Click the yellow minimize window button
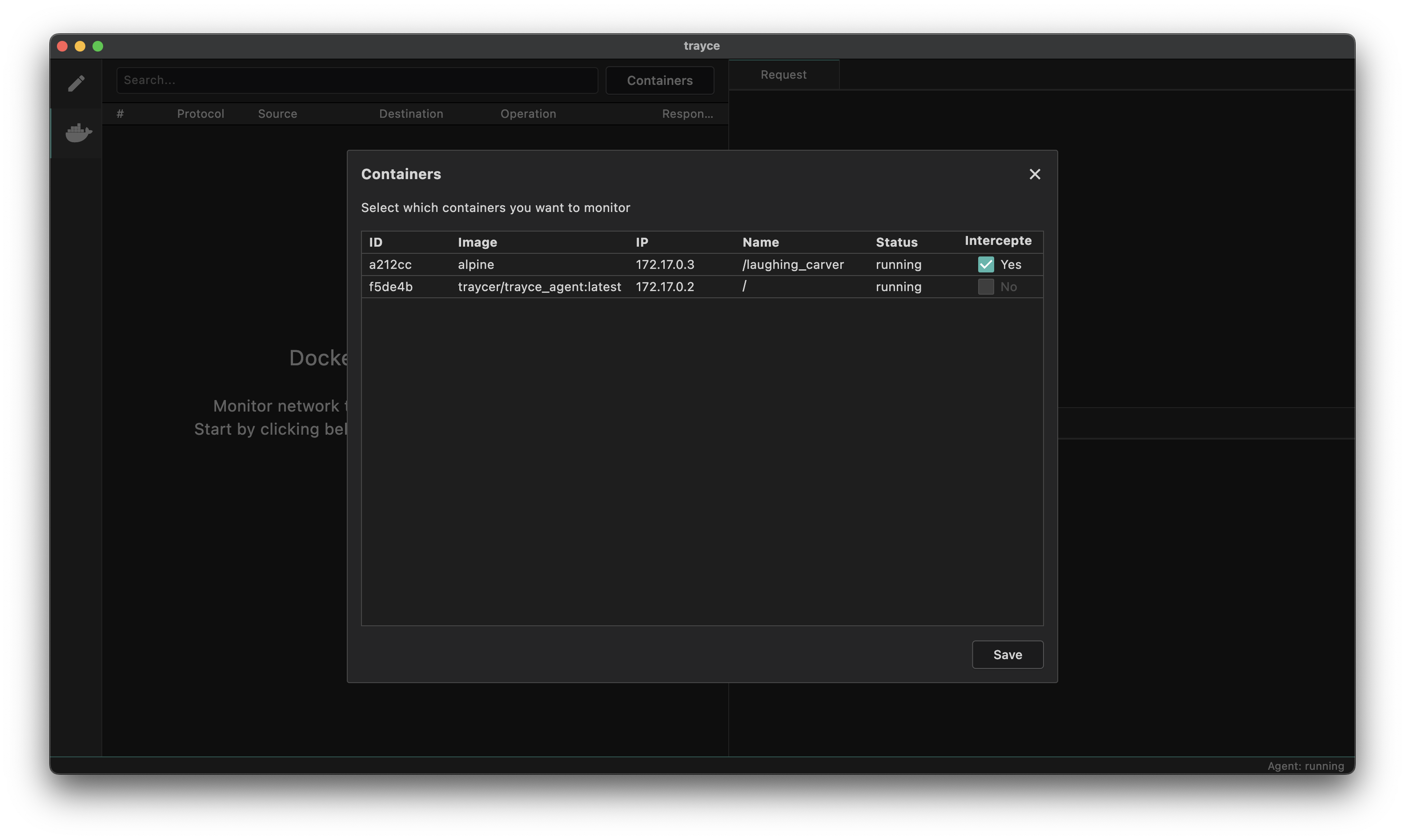The height and width of the screenshot is (840, 1405). tap(80, 46)
